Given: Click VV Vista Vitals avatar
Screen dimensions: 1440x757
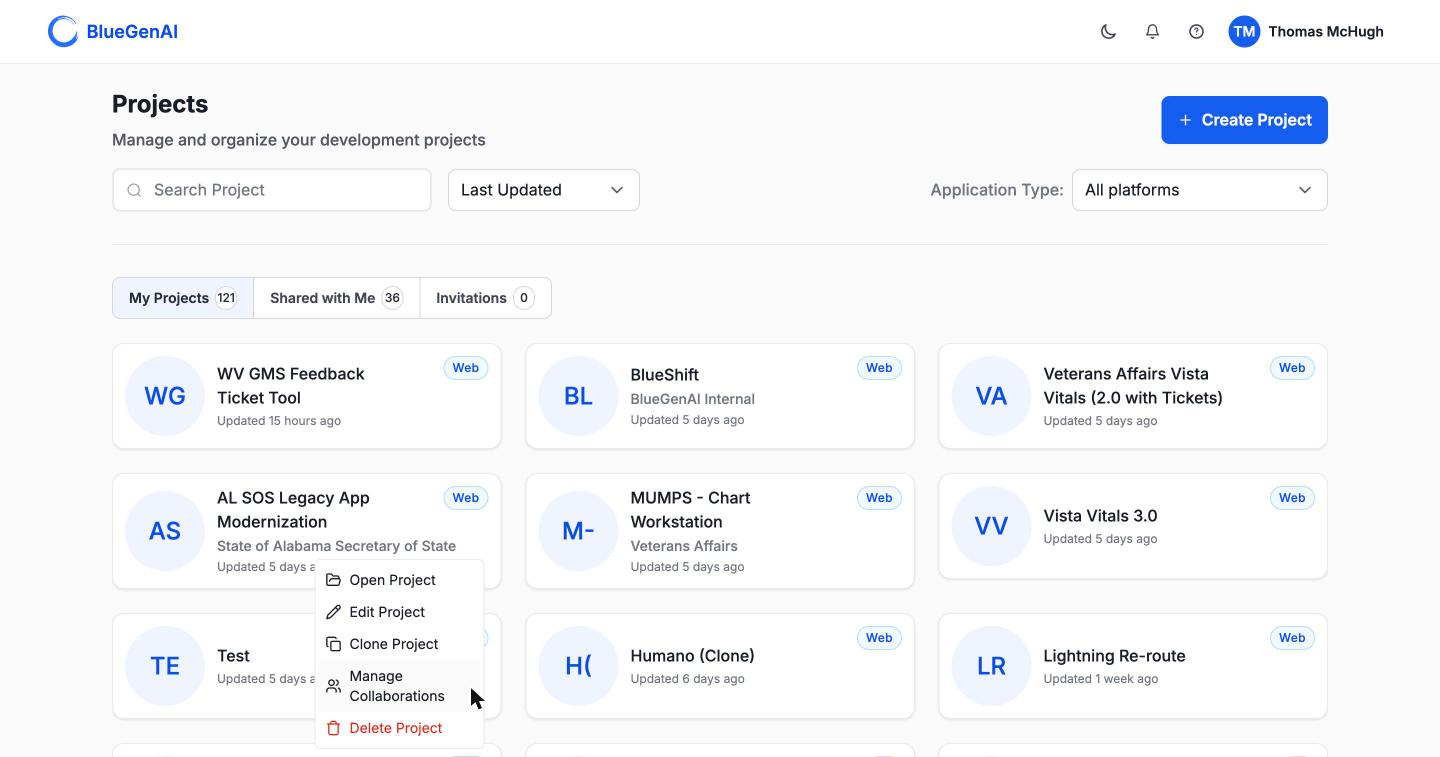Looking at the screenshot, I should coord(991,526).
